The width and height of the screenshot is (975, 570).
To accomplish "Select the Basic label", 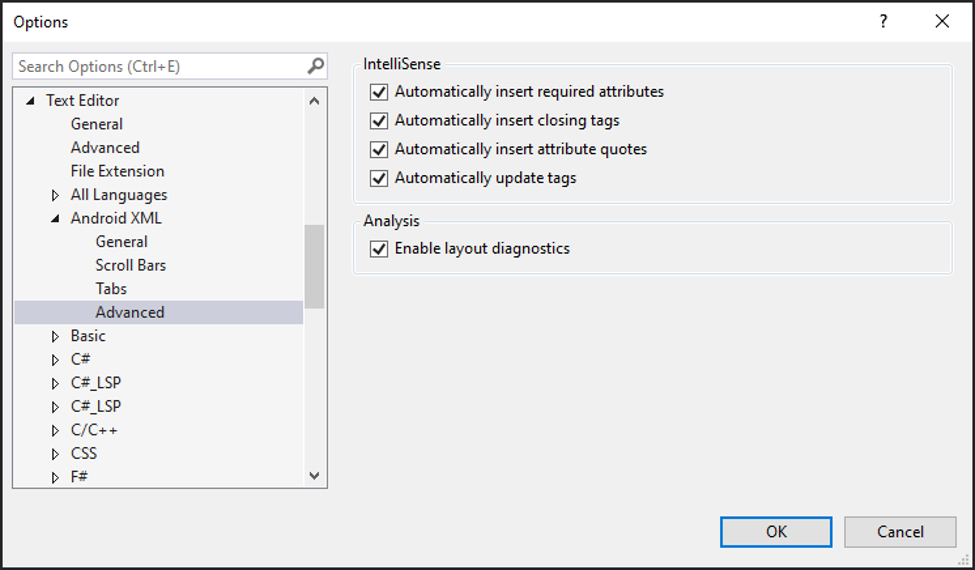I will coord(88,336).
